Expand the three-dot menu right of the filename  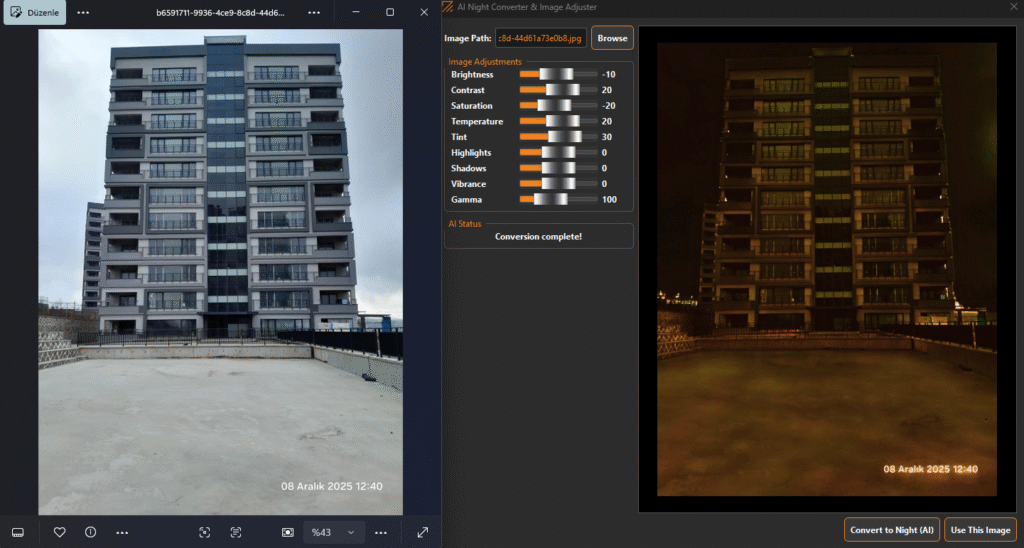coord(314,13)
